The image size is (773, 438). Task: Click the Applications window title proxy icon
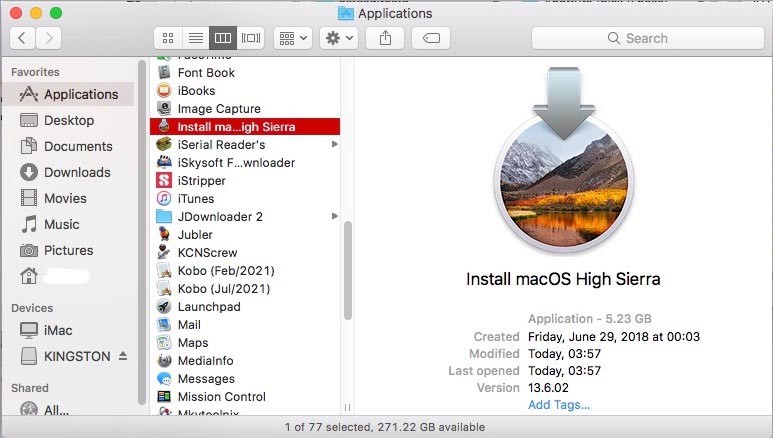click(x=346, y=13)
